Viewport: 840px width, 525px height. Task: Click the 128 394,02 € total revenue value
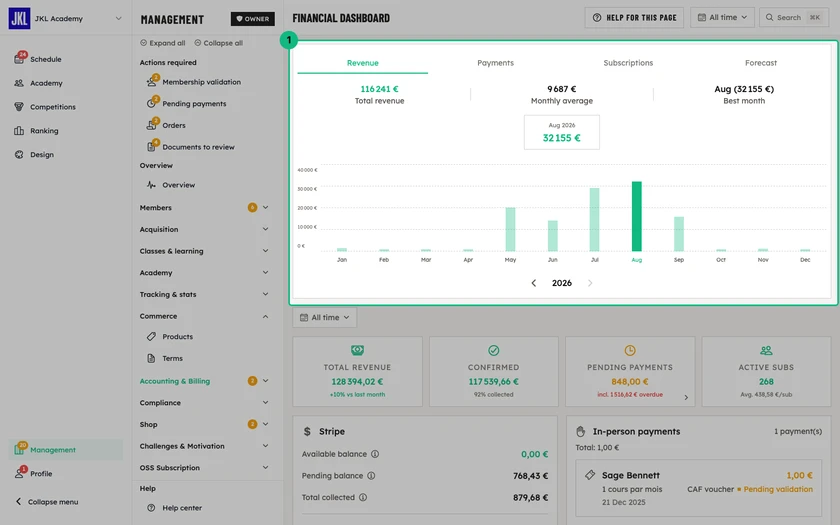pyautogui.click(x=357, y=381)
